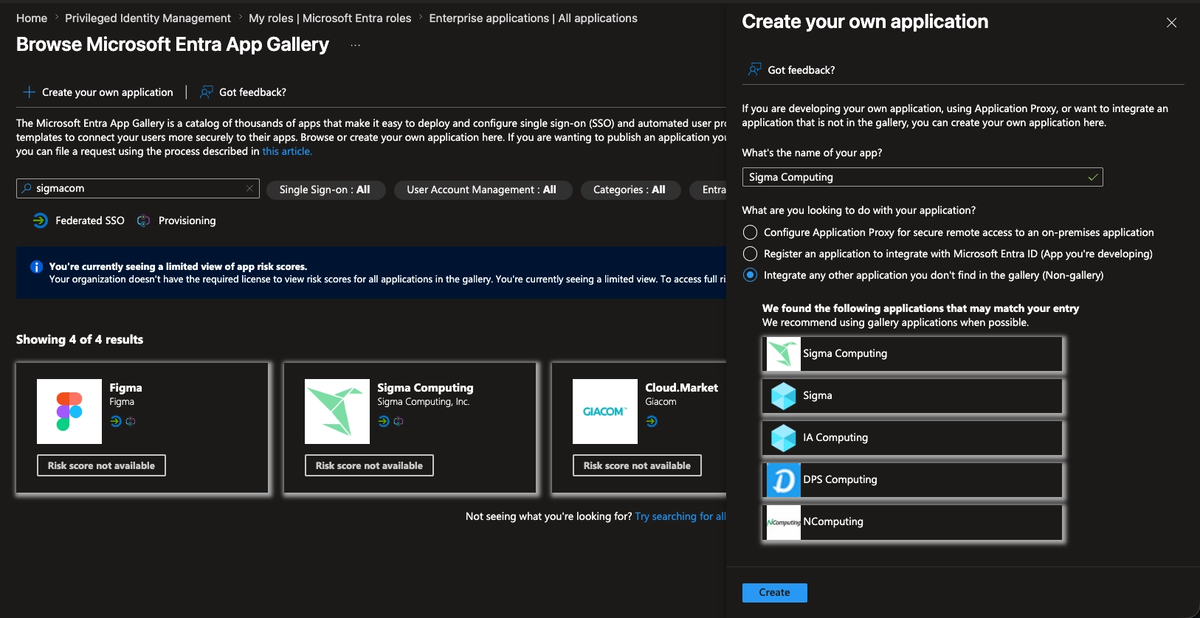Click the feedback icon in Create your own application panel

point(754,70)
